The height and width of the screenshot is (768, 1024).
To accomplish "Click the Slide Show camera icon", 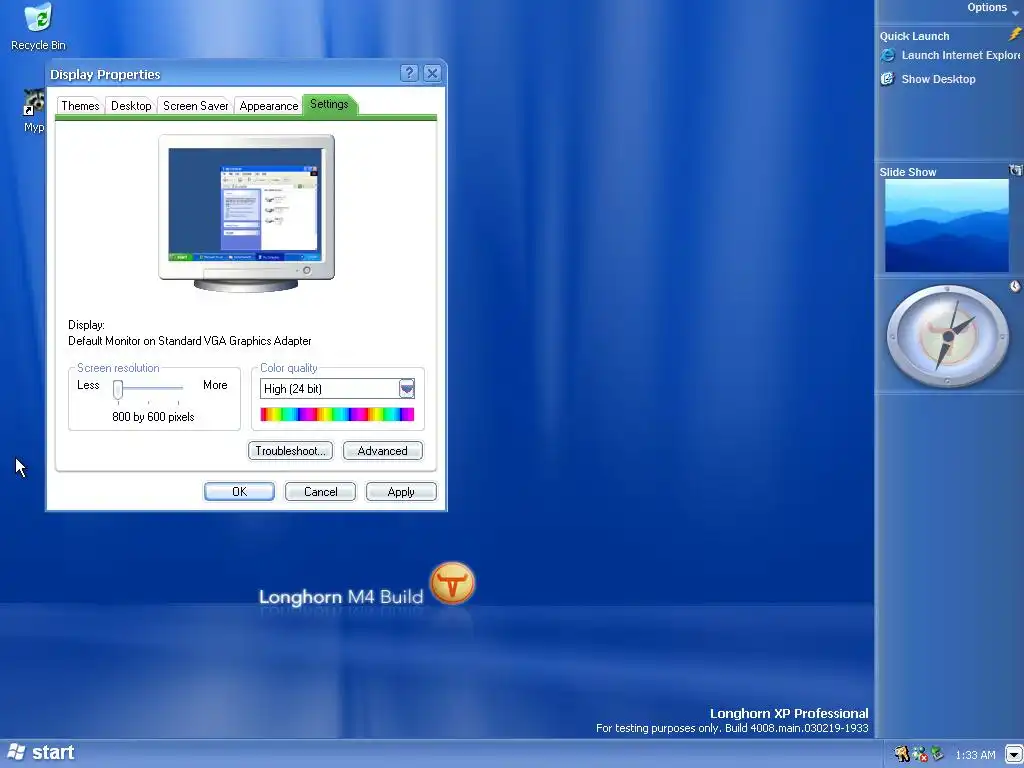I will [x=1016, y=170].
